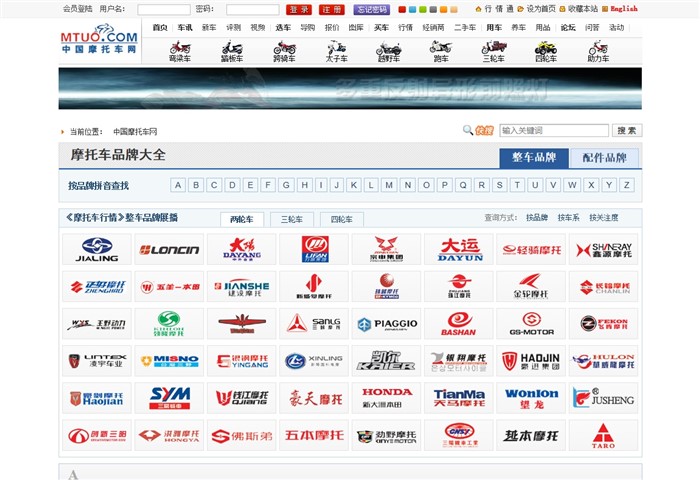700x480 pixels.
Task: Focus the 用户名 username input field
Action: pos(164,9)
